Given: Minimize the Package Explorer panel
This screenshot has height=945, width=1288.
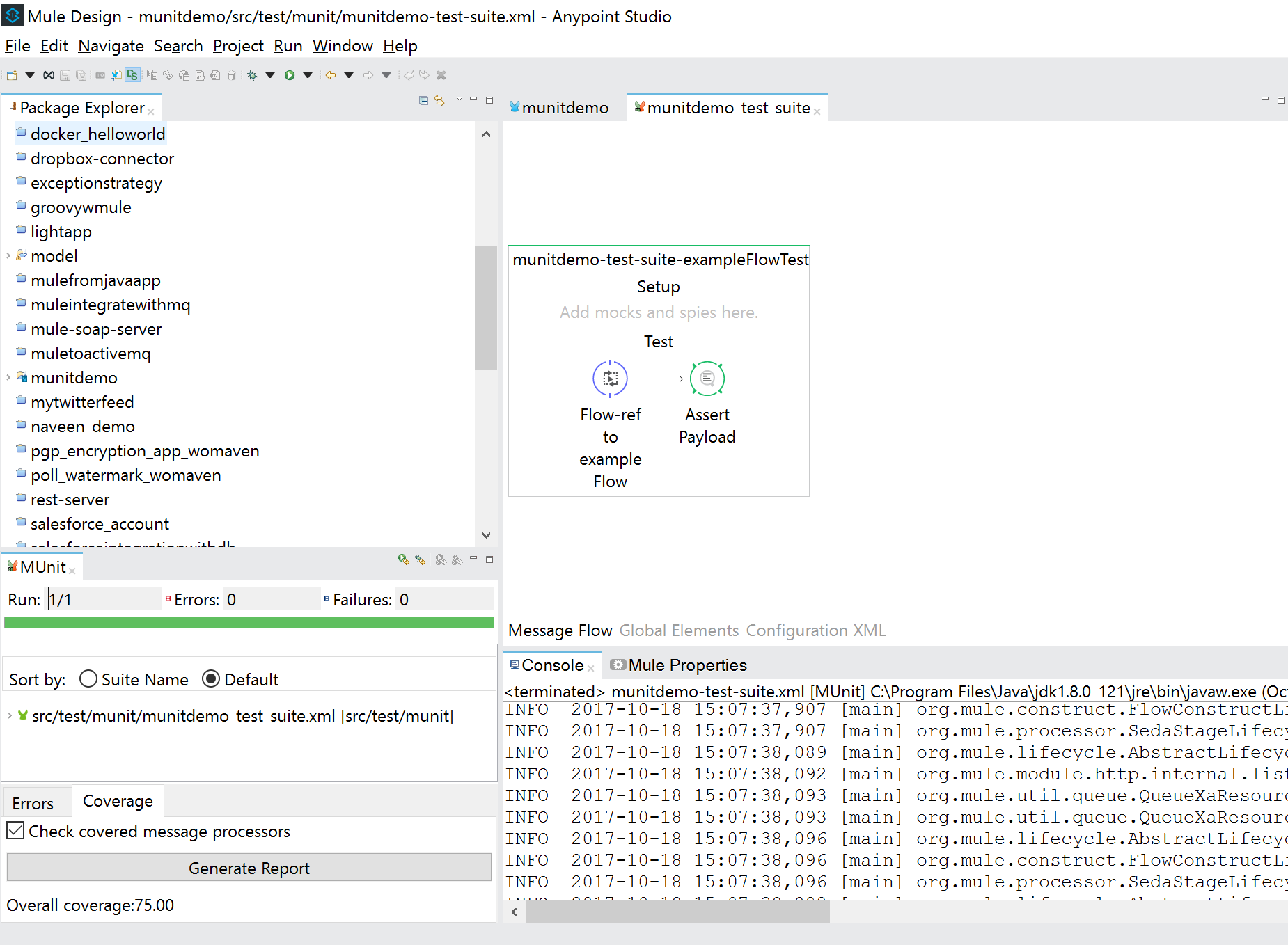Looking at the screenshot, I should (x=473, y=99).
